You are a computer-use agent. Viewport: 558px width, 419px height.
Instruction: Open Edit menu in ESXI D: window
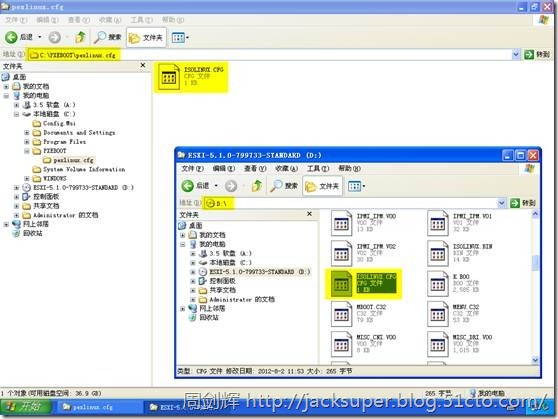pos(224,168)
